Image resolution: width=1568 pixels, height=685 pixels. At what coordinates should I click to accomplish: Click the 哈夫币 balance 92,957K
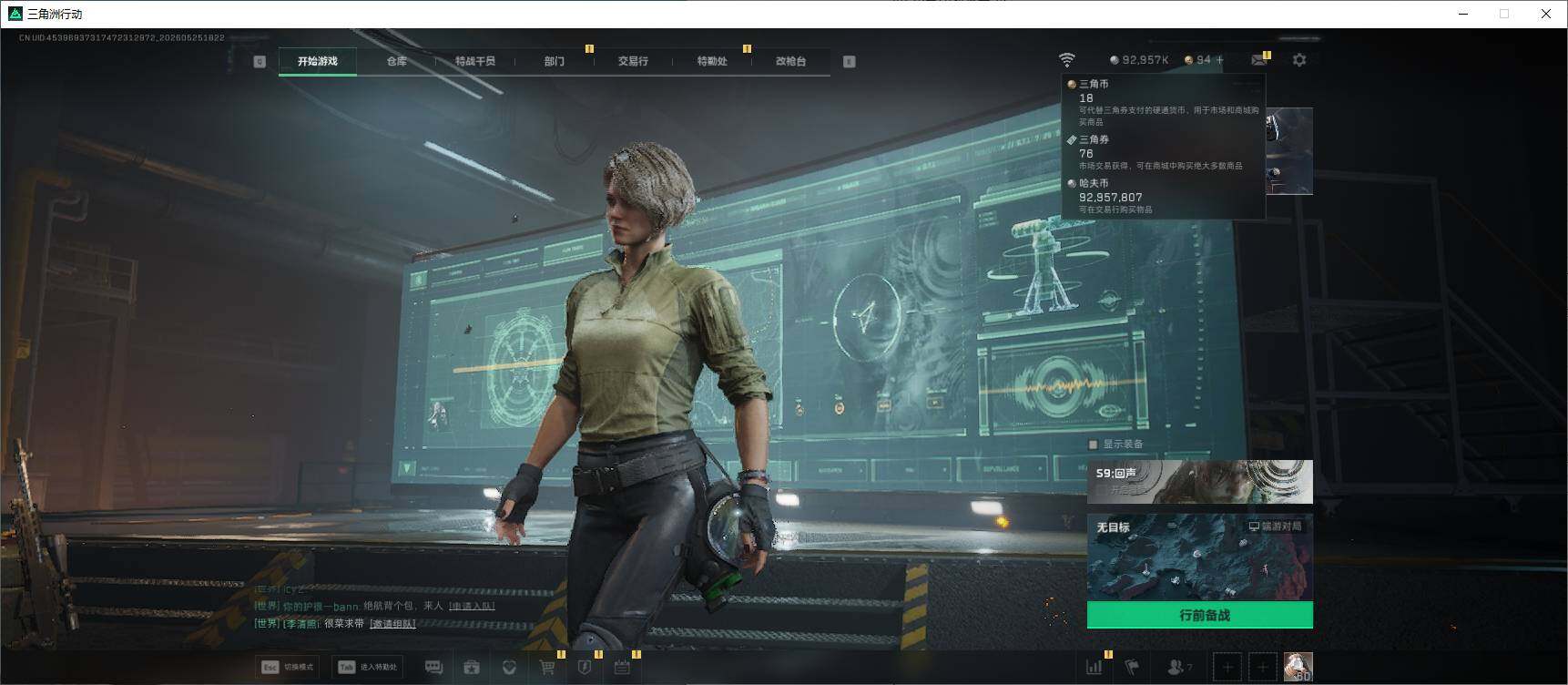pyautogui.click(x=1139, y=60)
